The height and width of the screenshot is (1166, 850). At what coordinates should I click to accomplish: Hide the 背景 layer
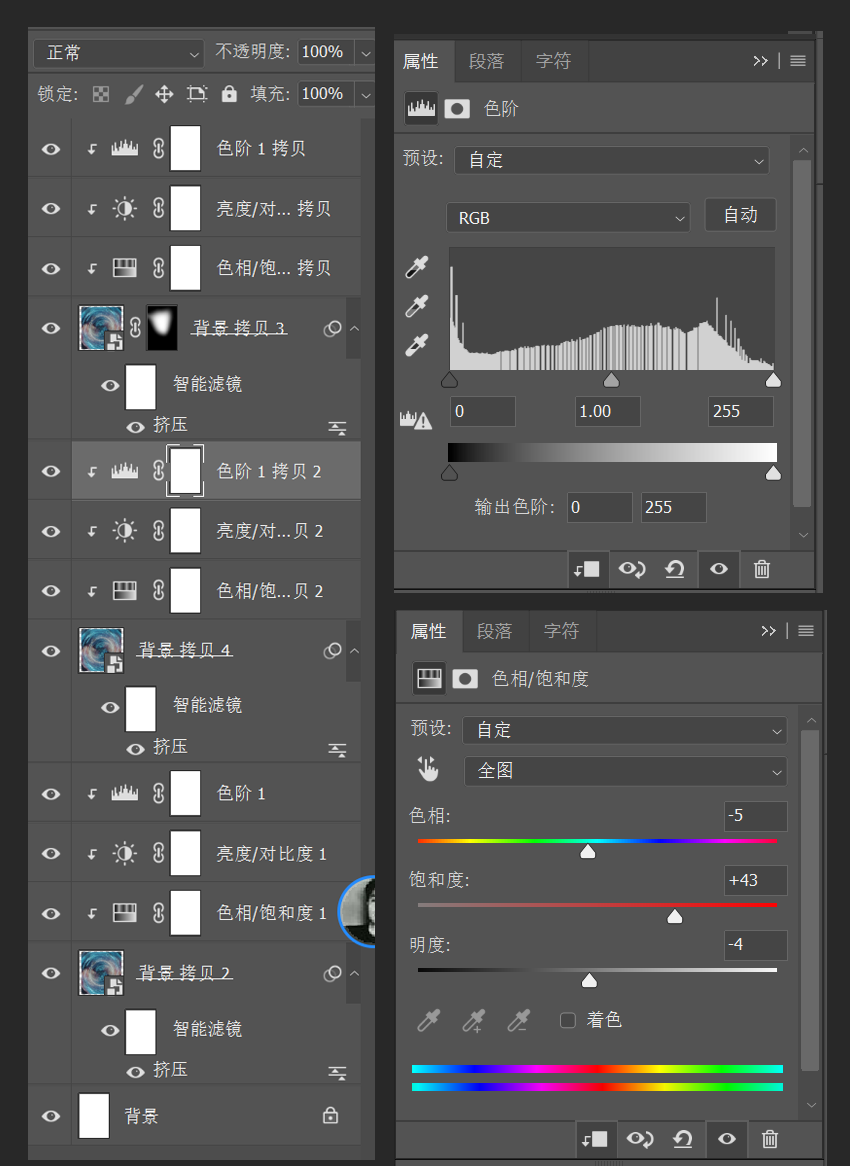pos(51,1116)
